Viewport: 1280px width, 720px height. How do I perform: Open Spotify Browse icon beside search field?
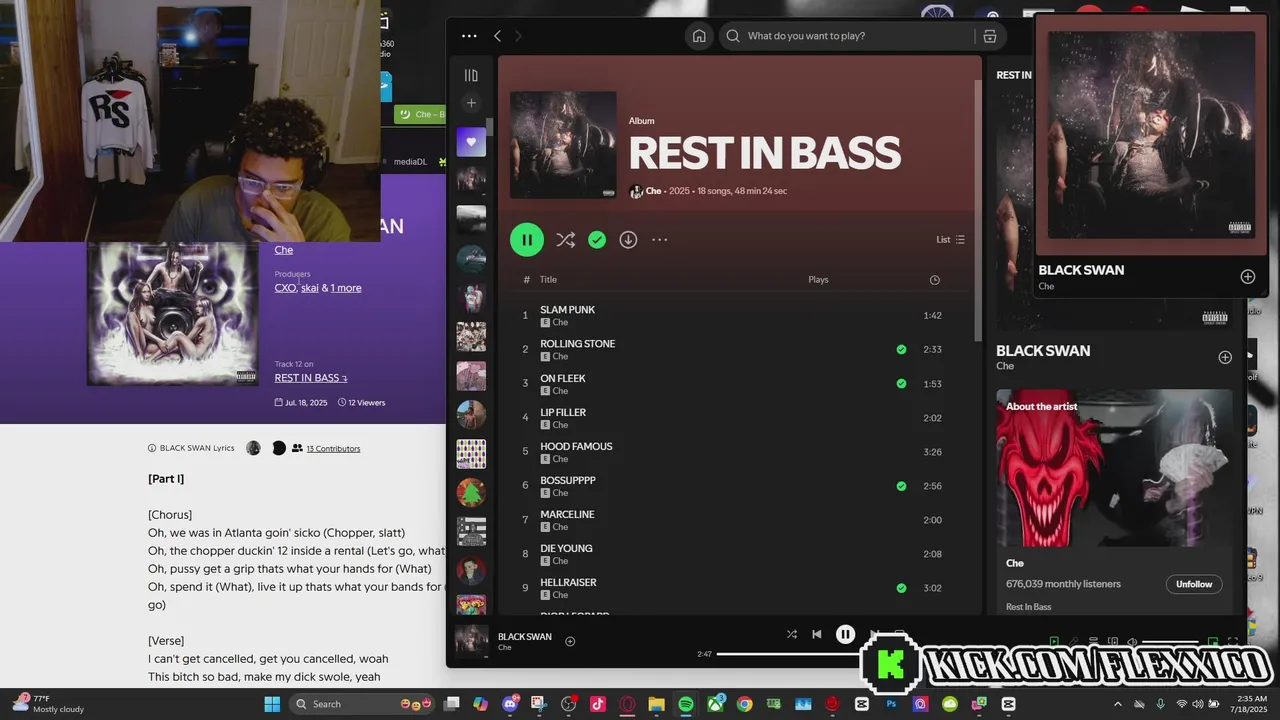(989, 36)
